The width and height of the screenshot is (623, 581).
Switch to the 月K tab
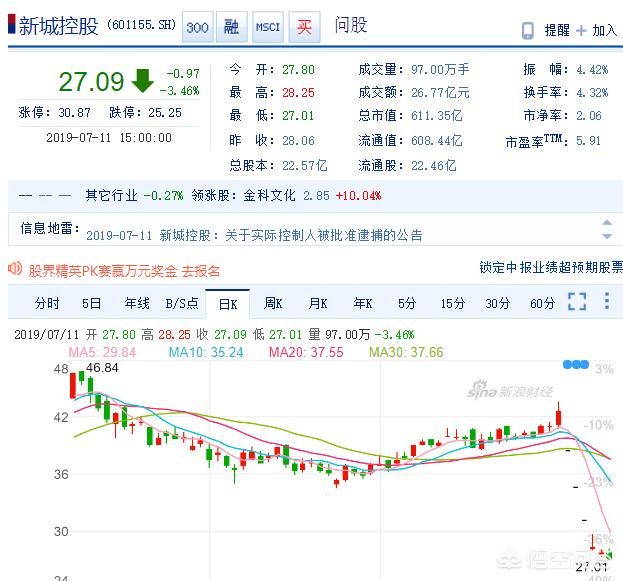tap(318, 304)
